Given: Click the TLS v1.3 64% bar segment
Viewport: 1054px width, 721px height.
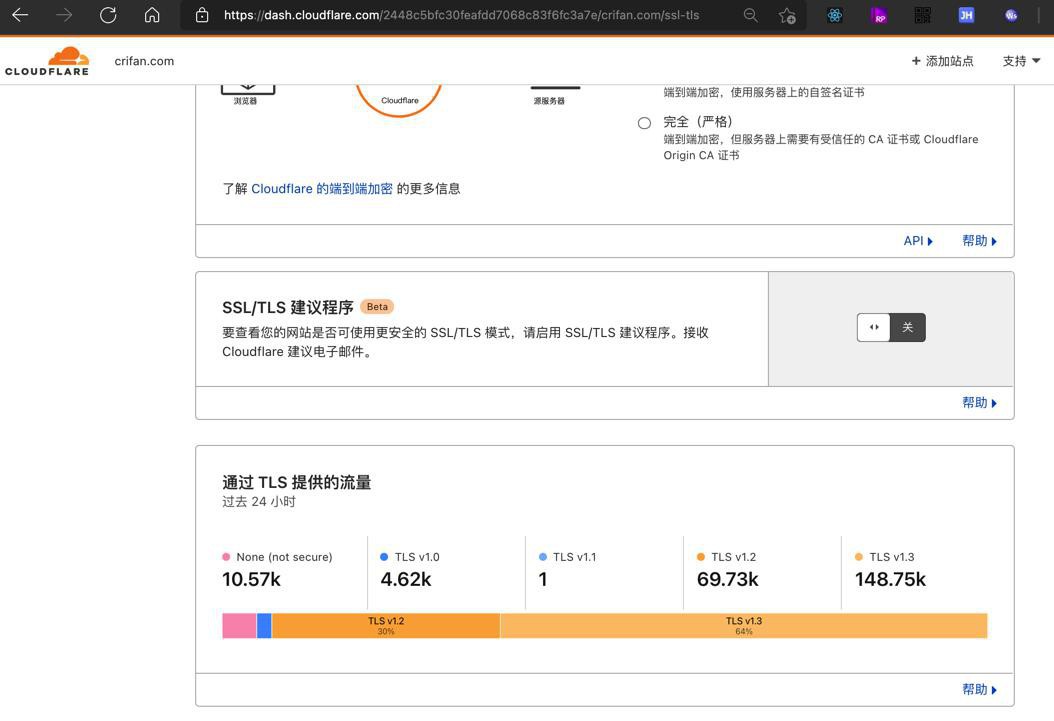Looking at the screenshot, I should point(743,626).
